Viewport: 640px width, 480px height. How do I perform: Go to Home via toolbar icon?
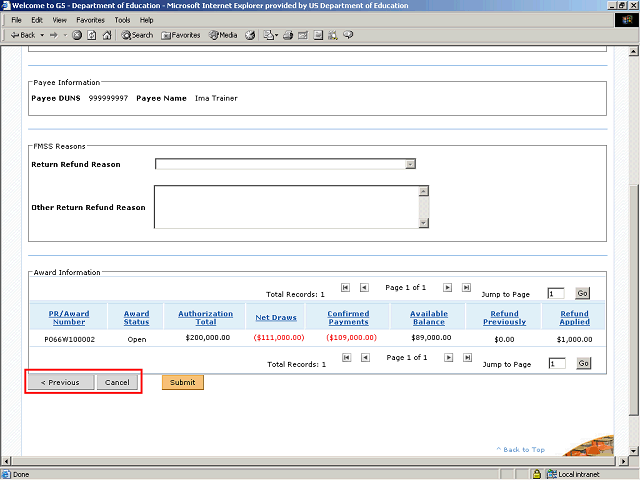tap(107, 35)
